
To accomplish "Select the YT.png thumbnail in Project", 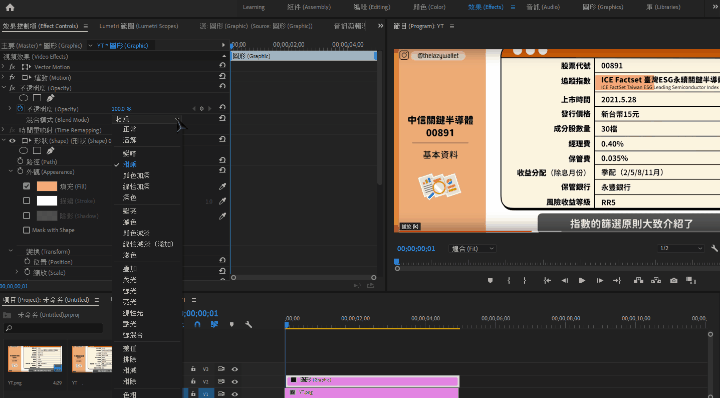I will [x=35, y=359].
